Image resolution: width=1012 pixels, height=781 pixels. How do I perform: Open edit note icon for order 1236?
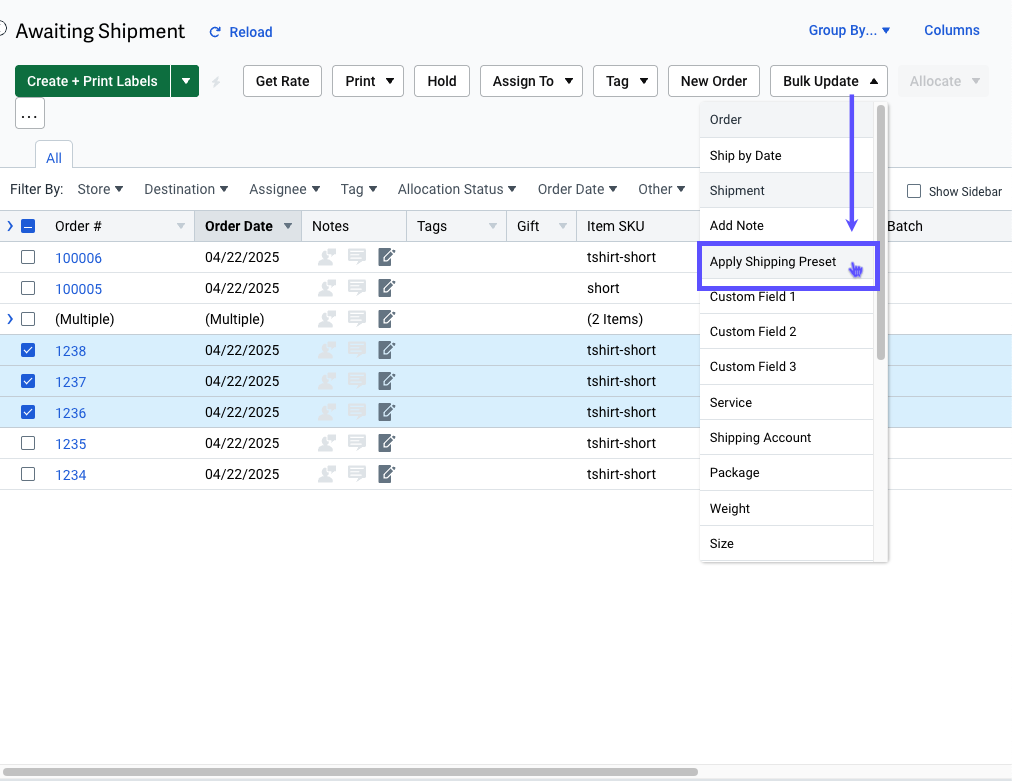click(387, 412)
